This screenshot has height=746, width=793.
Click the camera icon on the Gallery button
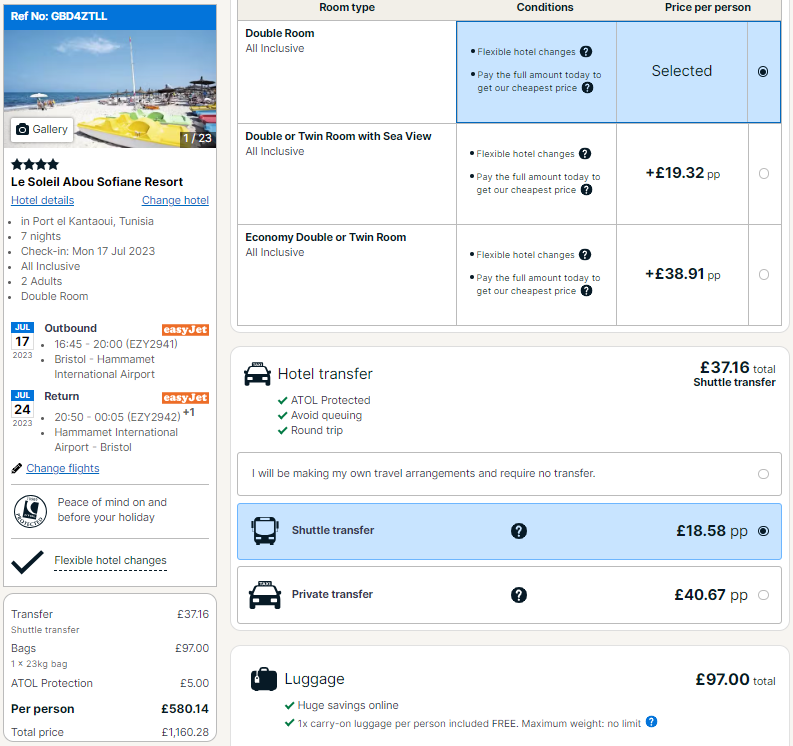(22, 129)
